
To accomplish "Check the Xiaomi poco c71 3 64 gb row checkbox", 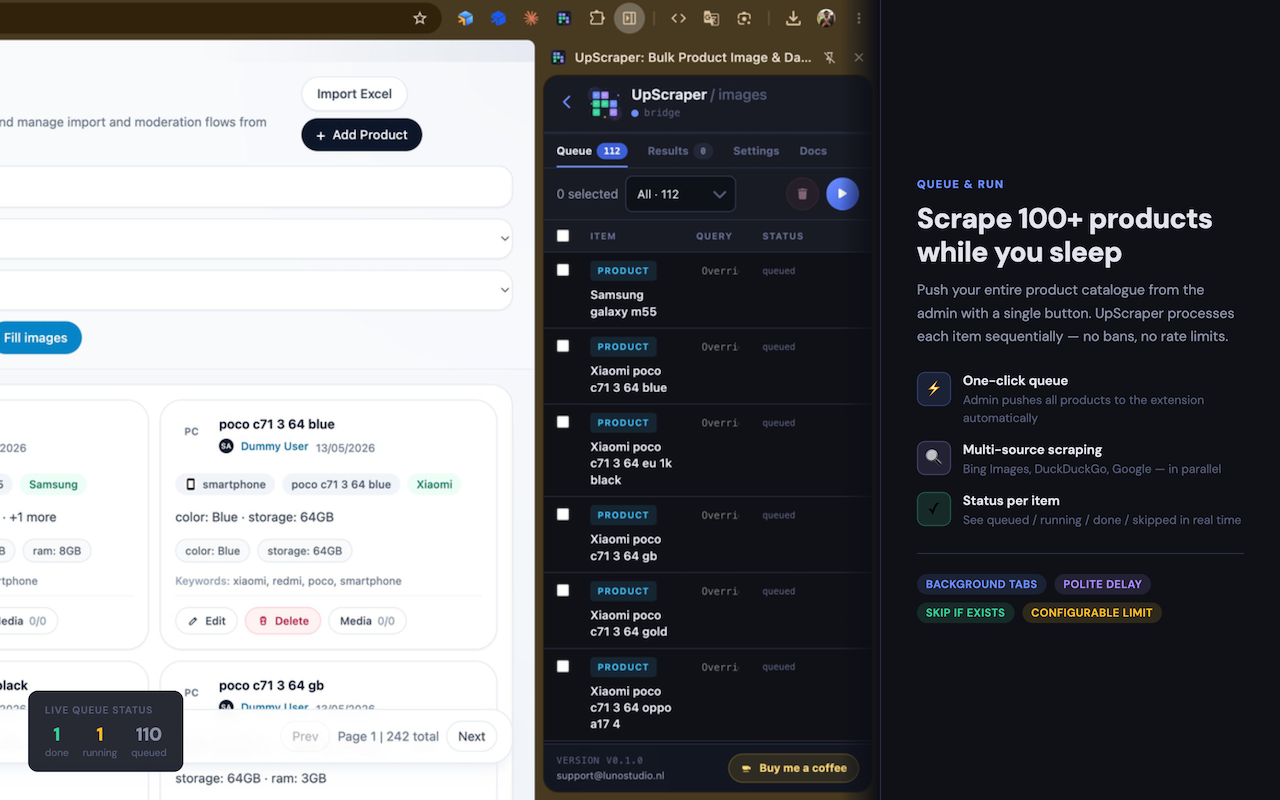I will pyautogui.click(x=563, y=514).
